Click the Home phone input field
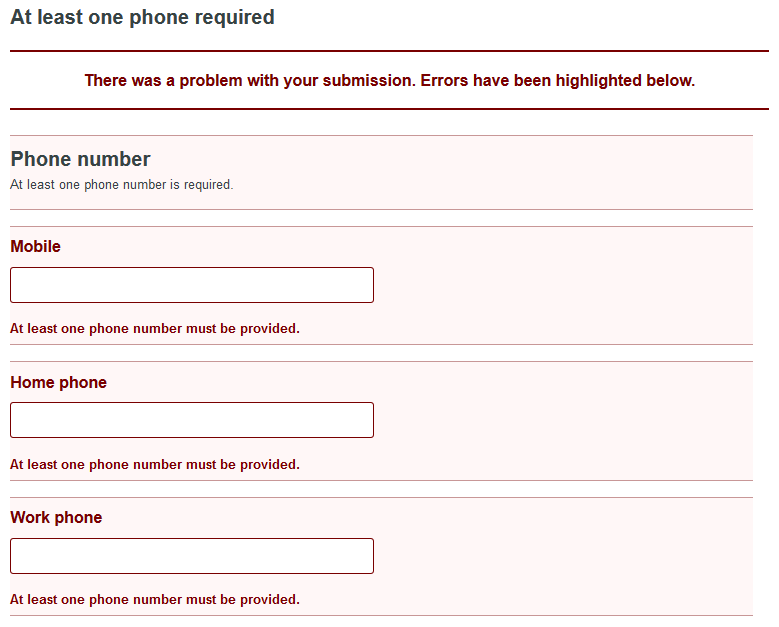Viewport: 779px width, 627px height. pos(192,420)
